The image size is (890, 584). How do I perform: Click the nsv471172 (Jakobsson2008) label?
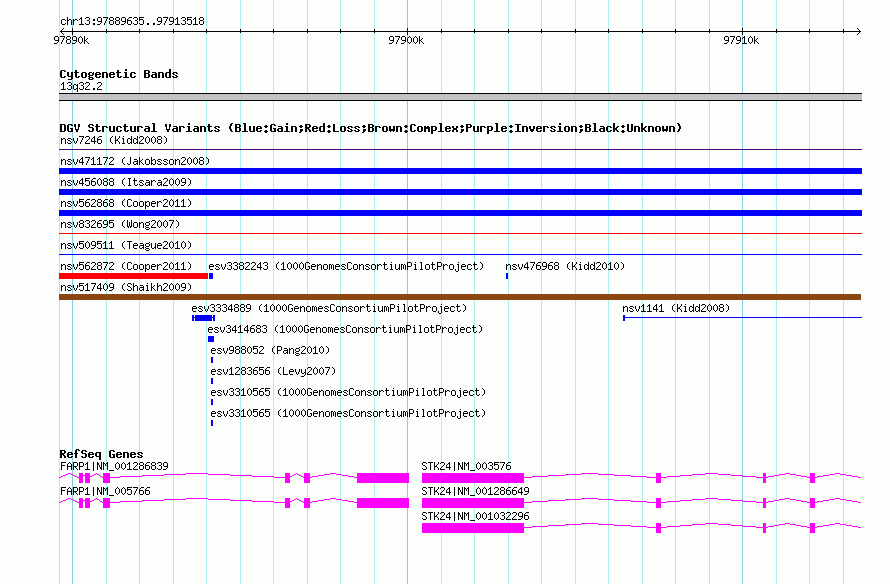[135, 161]
